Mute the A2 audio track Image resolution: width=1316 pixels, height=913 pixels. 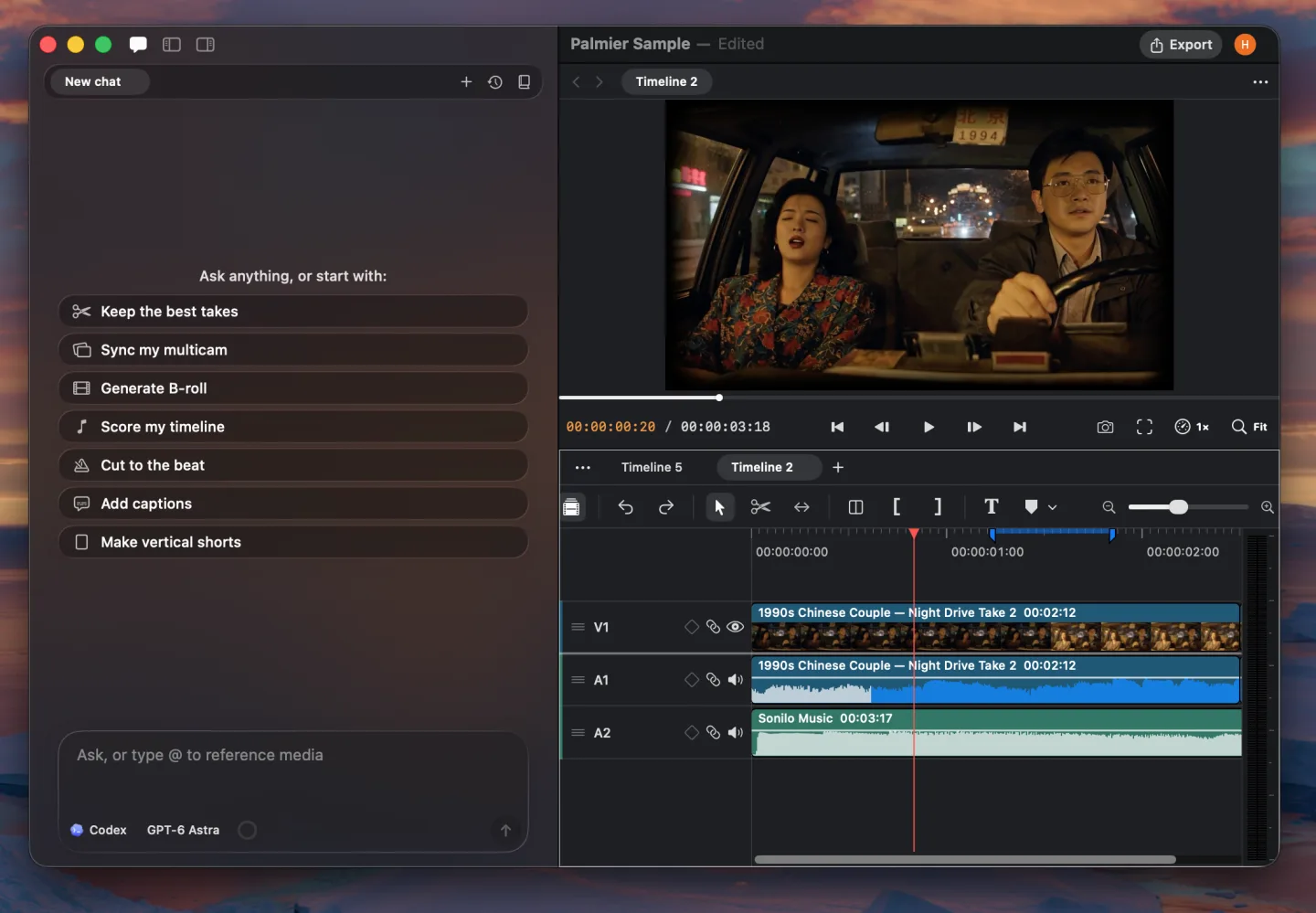[736, 733]
